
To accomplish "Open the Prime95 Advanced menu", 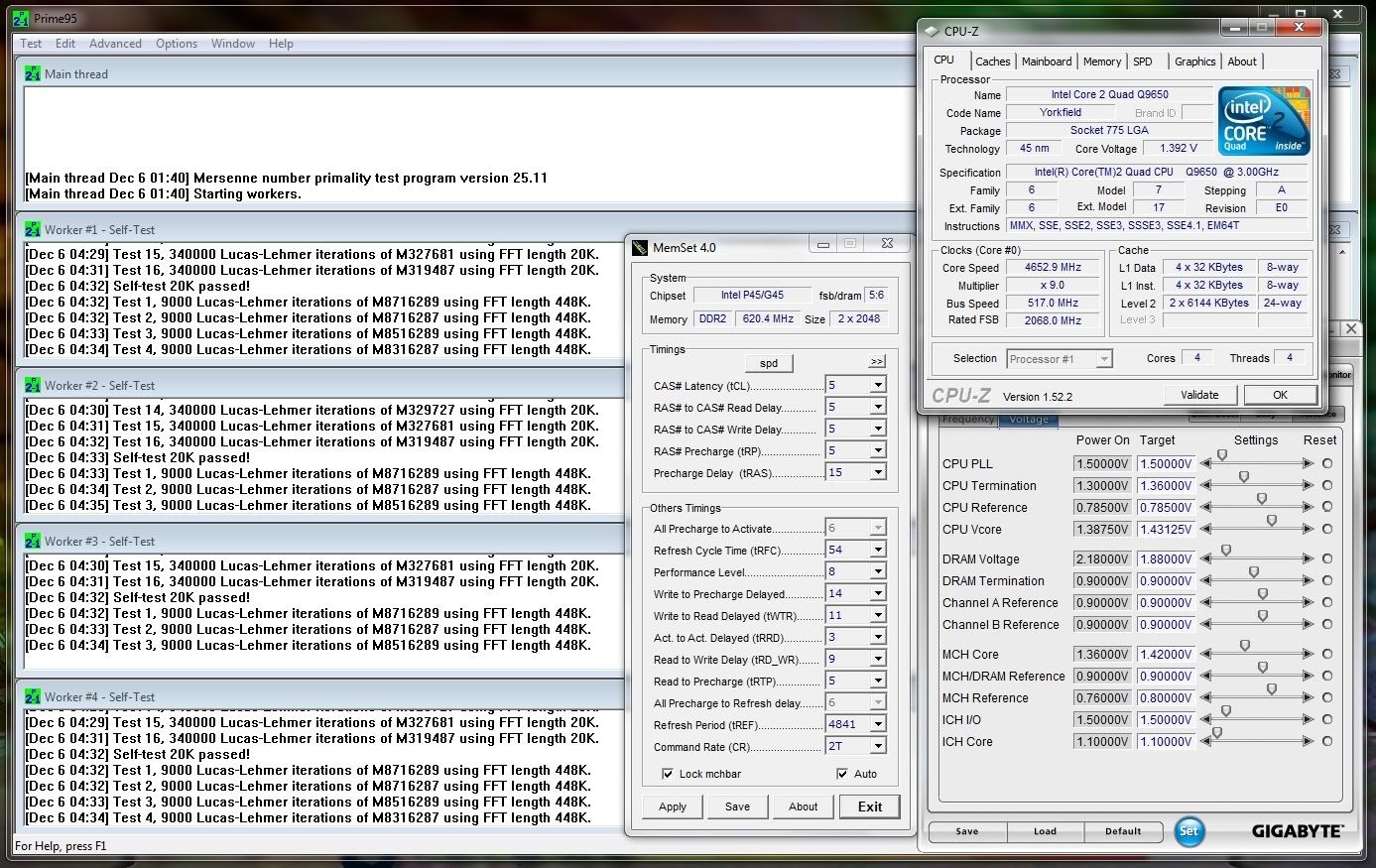I will (x=115, y=44).
